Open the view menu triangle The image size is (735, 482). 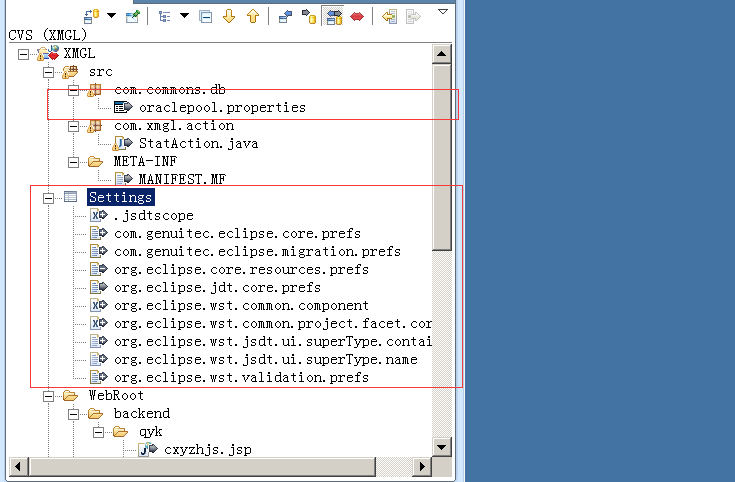point(443,12)
